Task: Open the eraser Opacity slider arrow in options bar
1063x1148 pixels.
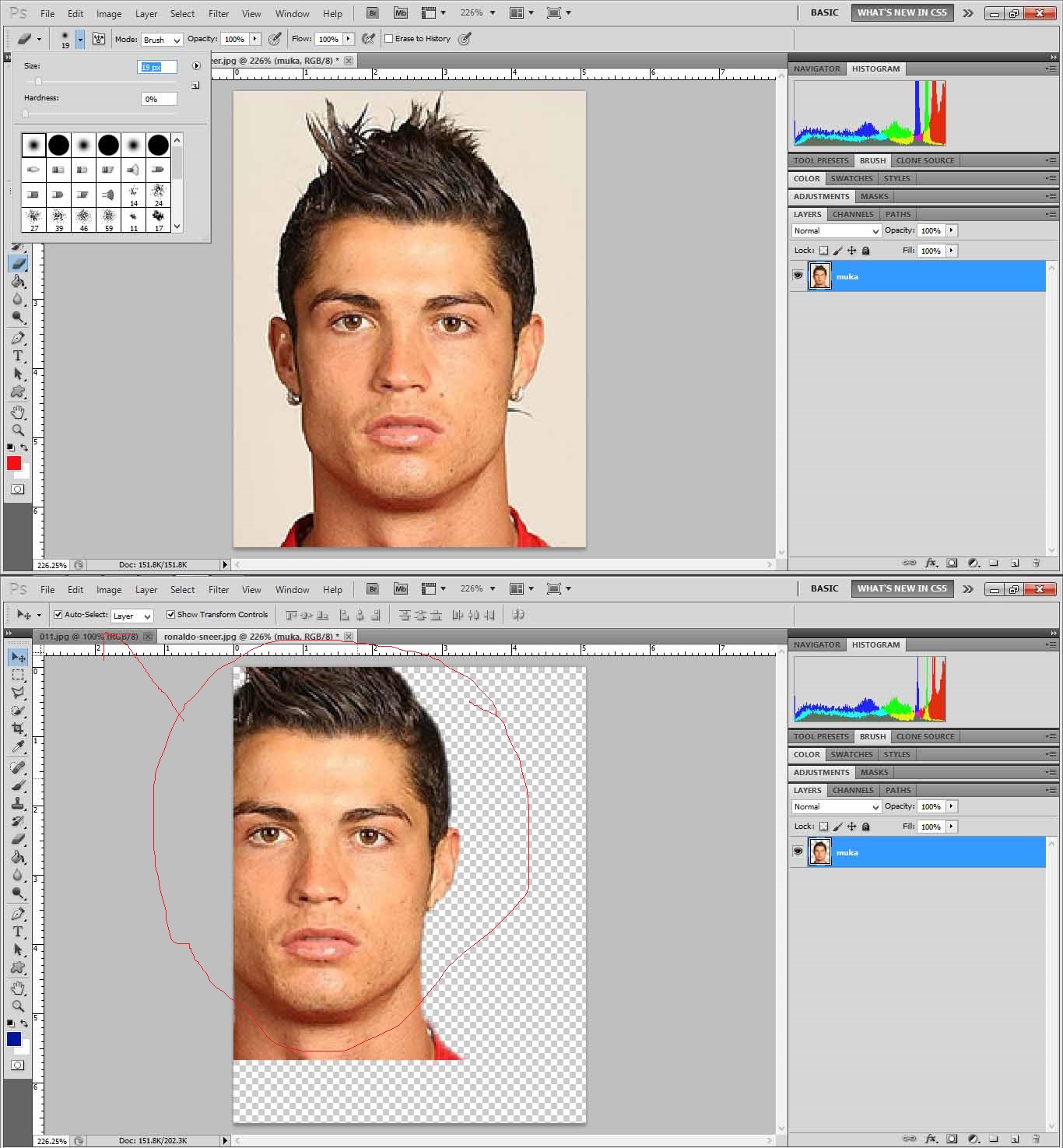Action: [254, 39]
